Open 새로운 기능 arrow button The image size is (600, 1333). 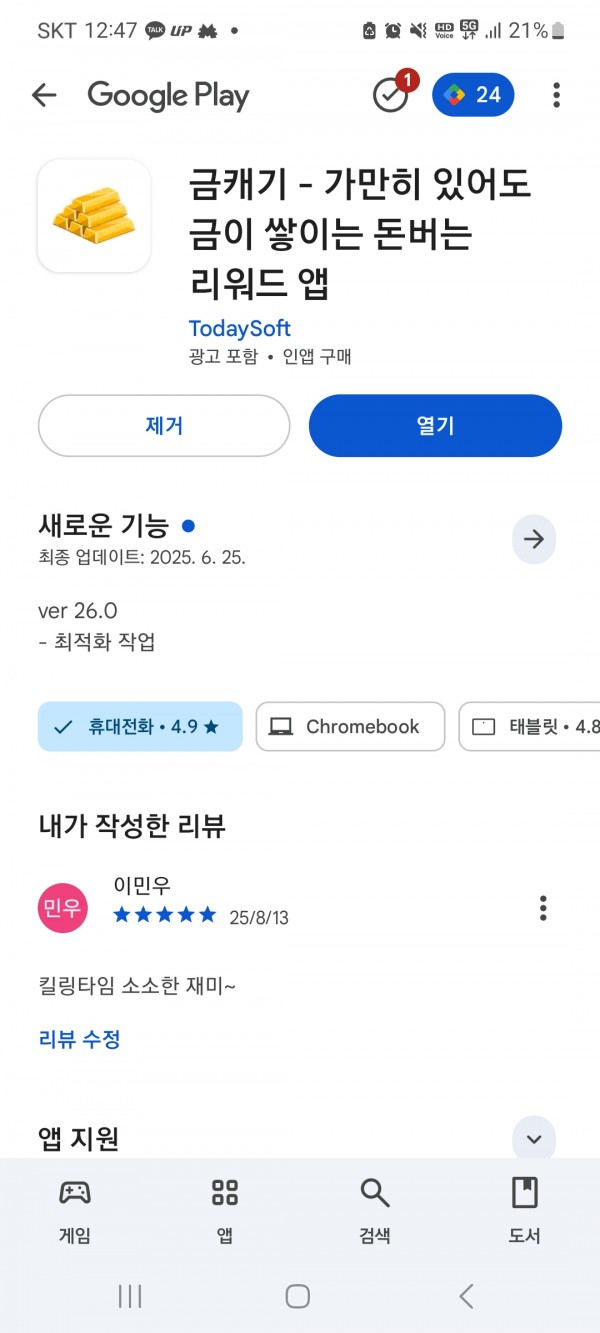534,540
